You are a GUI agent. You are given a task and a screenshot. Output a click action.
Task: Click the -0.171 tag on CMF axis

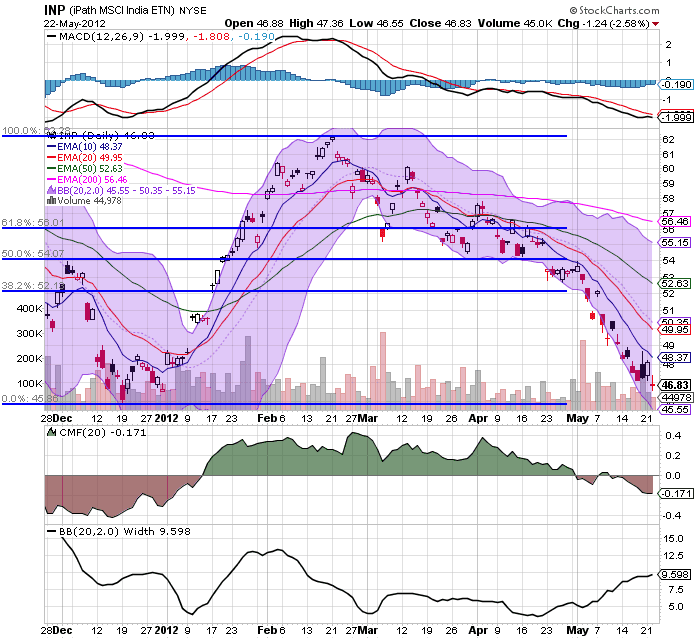[x=676, y=493]
